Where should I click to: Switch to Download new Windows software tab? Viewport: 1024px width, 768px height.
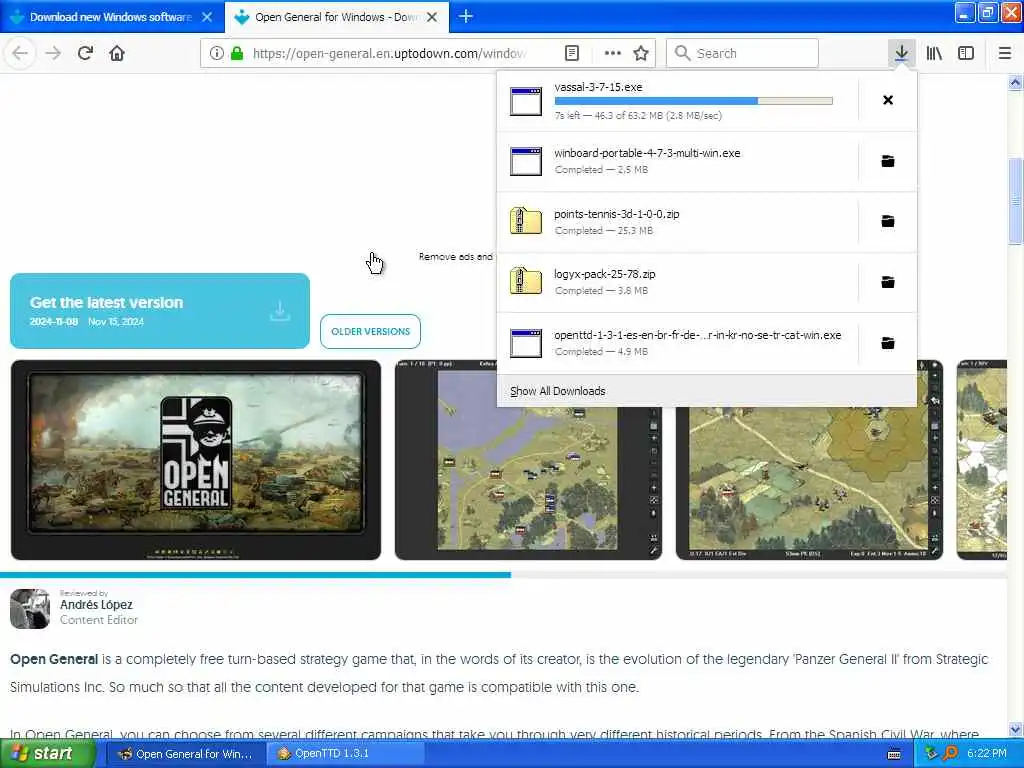110,17
